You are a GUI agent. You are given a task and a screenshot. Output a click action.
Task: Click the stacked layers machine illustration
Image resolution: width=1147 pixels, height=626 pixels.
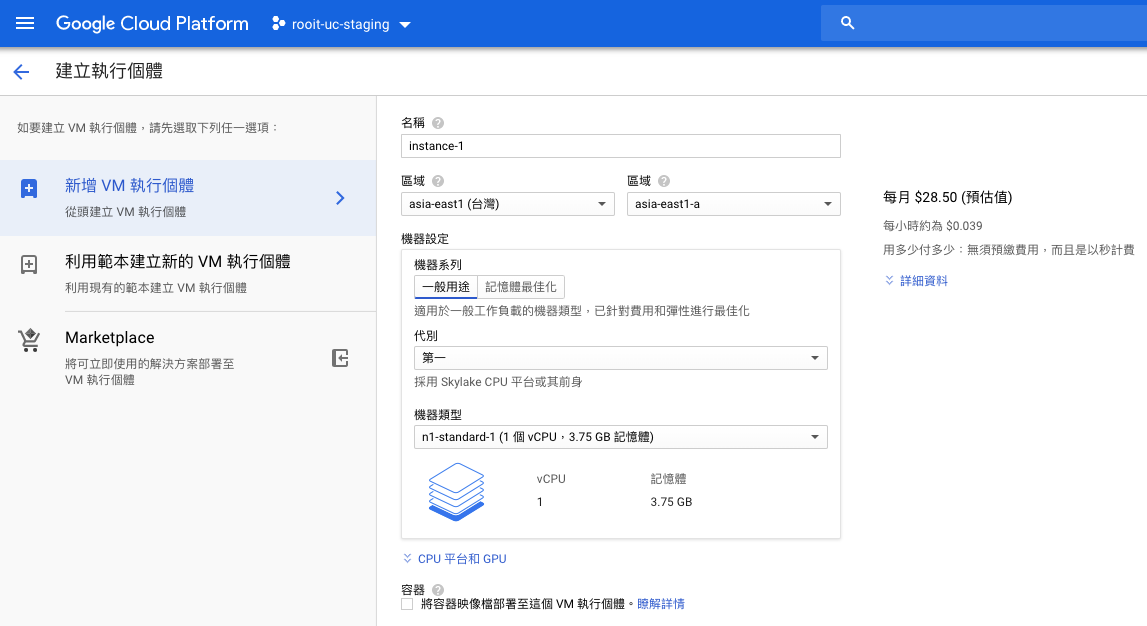coord(456,491)
